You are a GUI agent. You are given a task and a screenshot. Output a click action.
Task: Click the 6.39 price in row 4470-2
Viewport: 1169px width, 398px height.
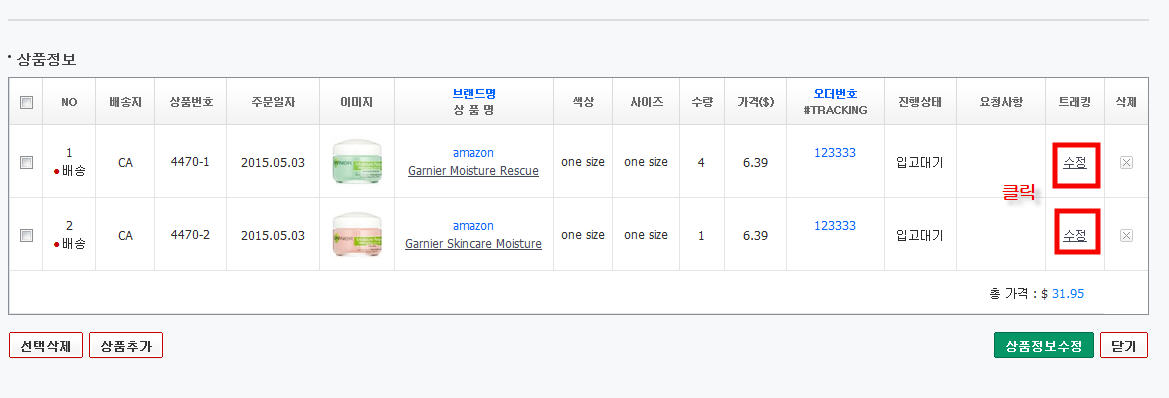(x=755, y=236)
